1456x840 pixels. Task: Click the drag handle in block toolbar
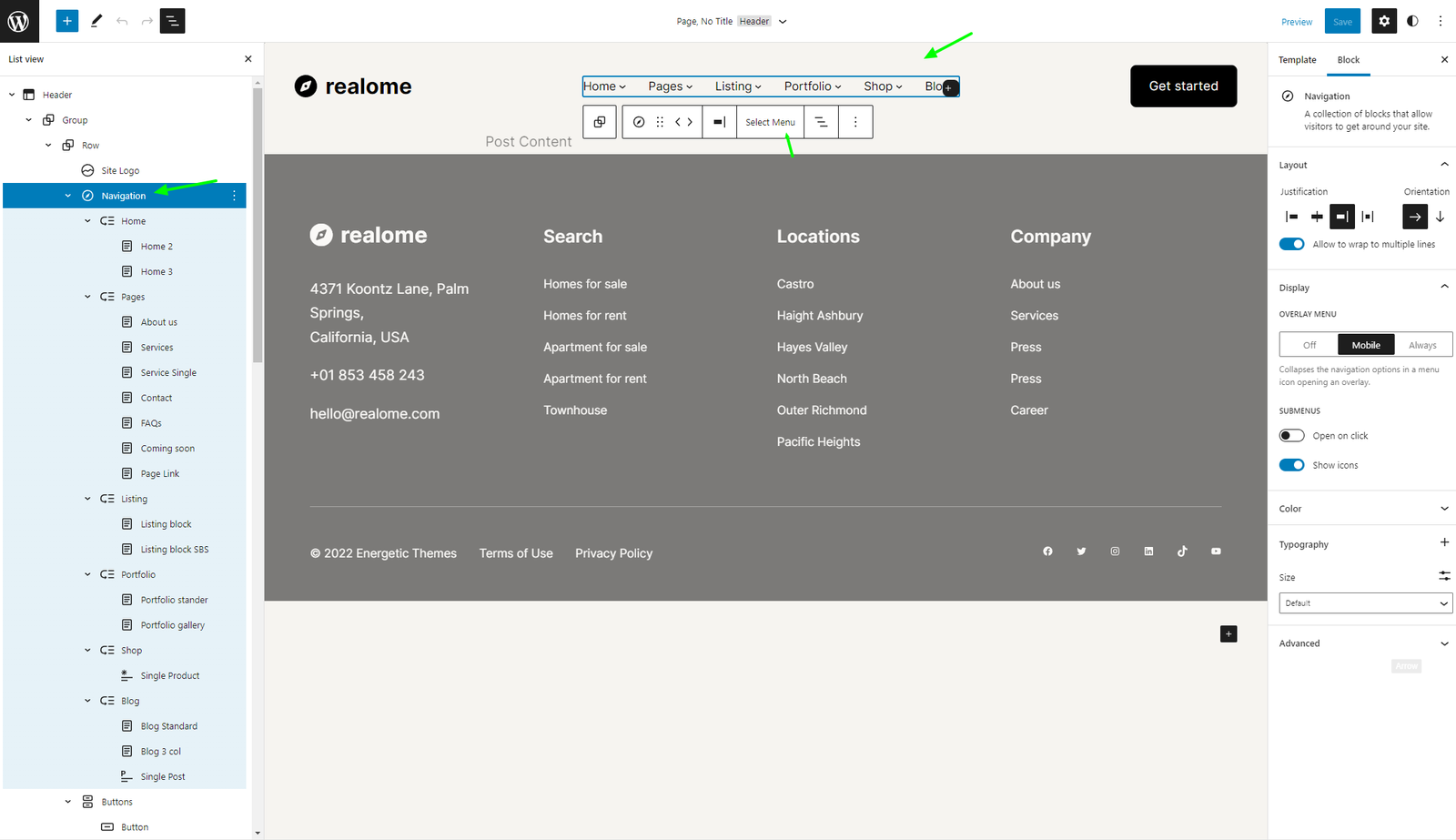tap(660, 122)
